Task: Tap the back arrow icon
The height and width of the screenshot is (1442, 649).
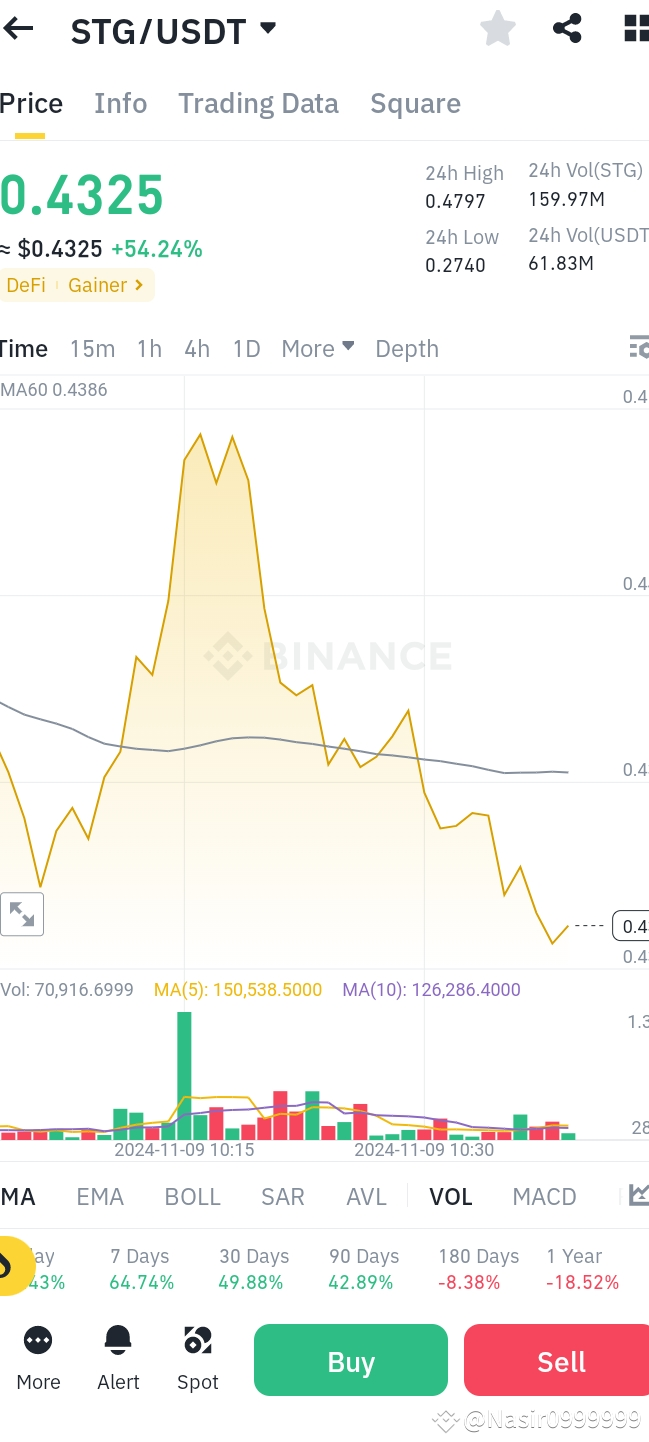Action: [x=18, y=29]
